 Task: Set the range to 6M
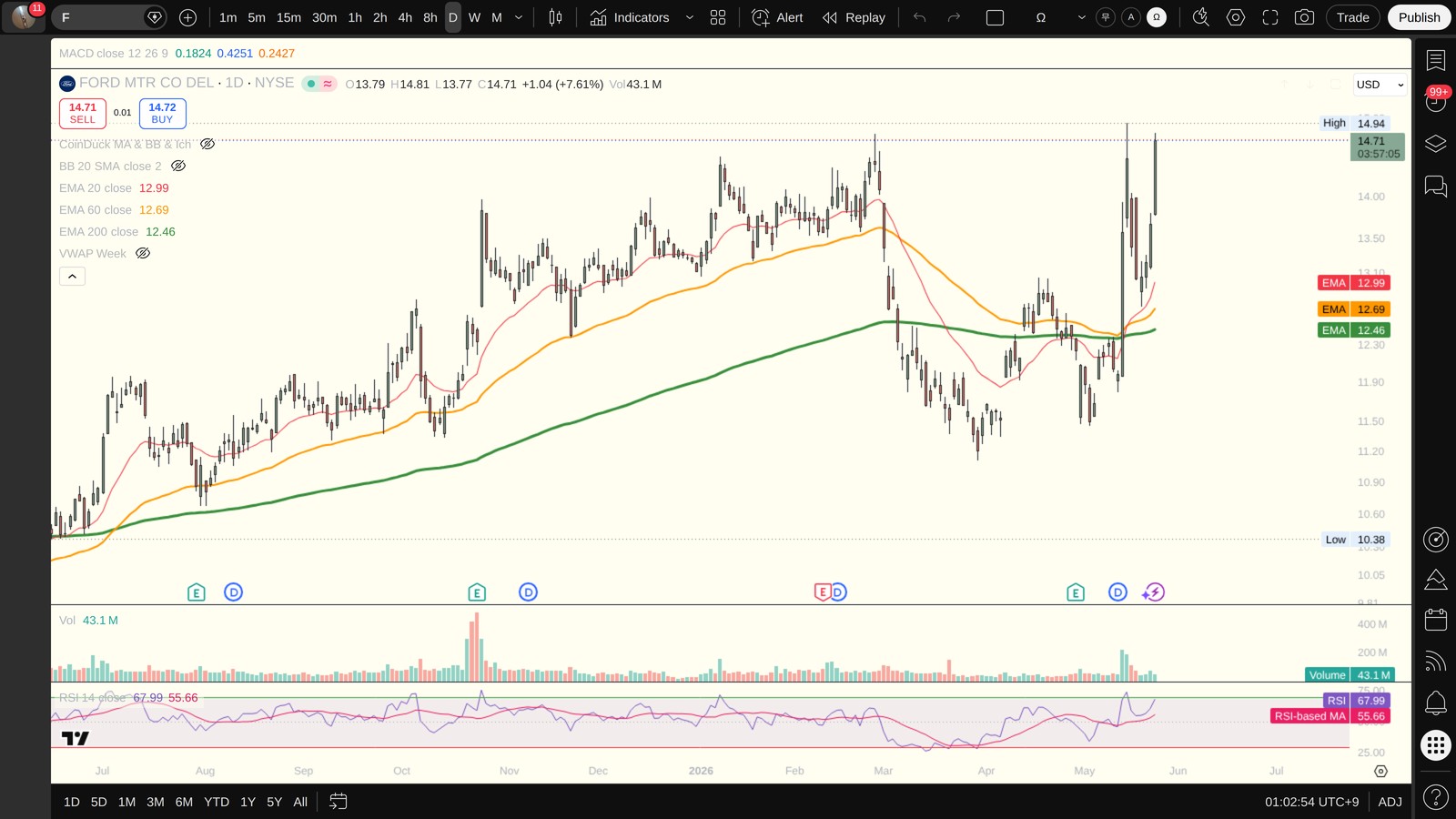(184, 802)
